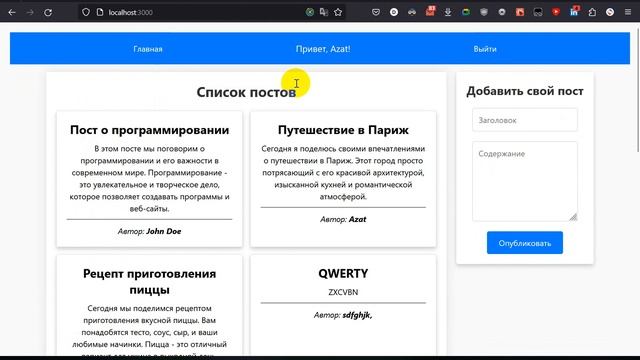
Task: Click the title Пост о программировании
Action: pos(149,130)
